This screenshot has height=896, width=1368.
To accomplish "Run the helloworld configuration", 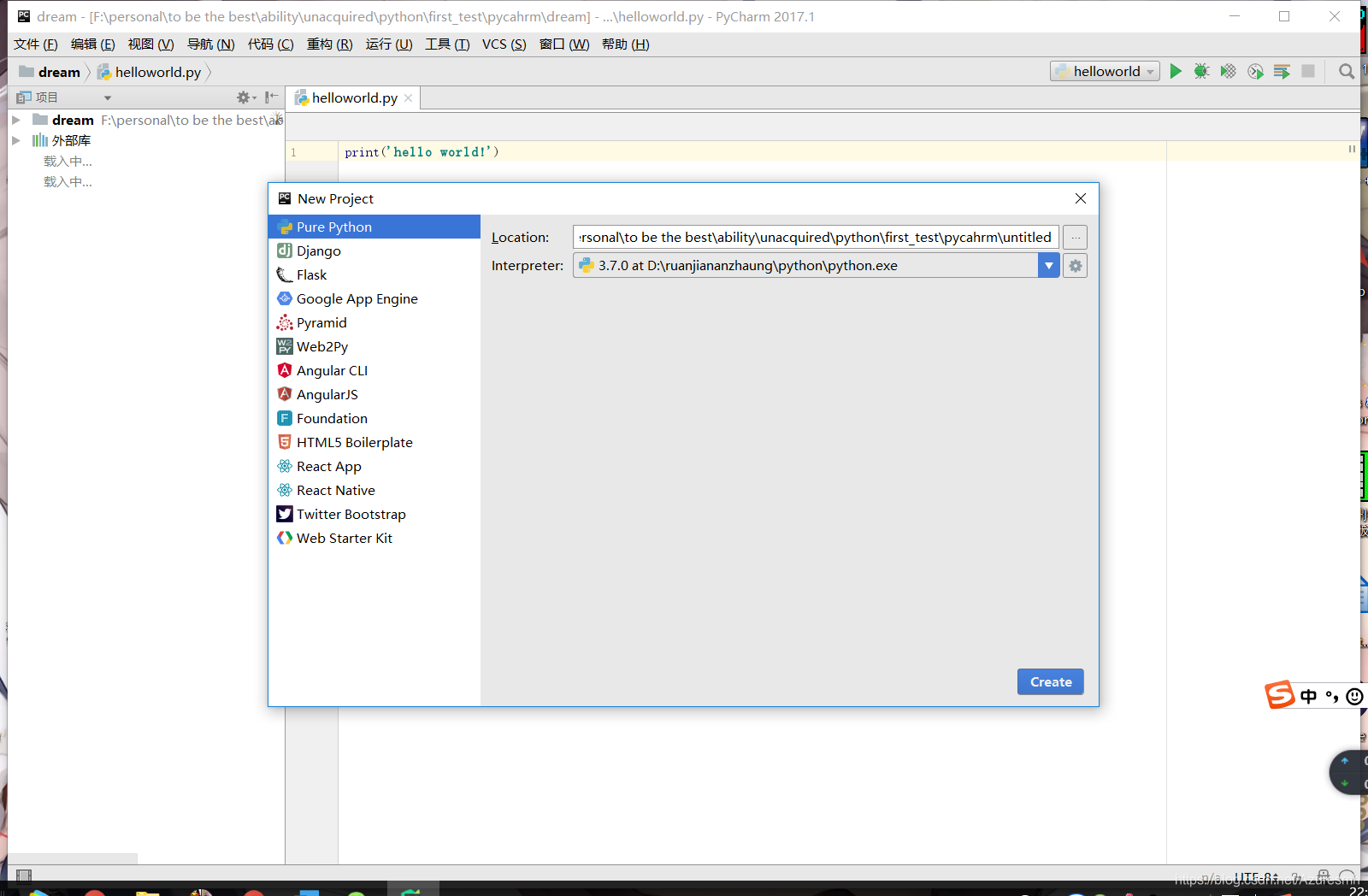I will (1176, 71).
